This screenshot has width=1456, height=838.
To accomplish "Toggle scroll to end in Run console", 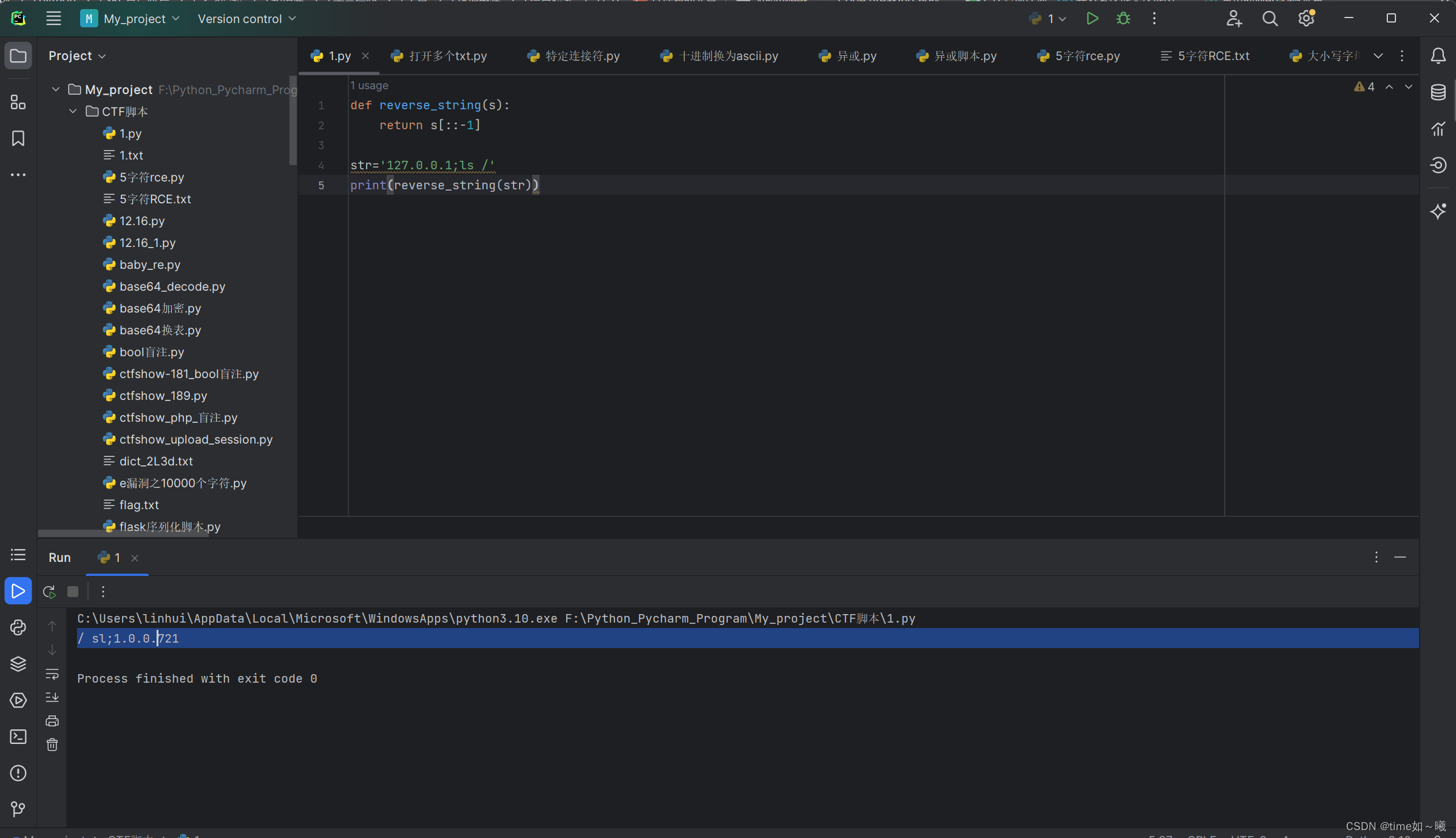I will click(x=52, y=697).
